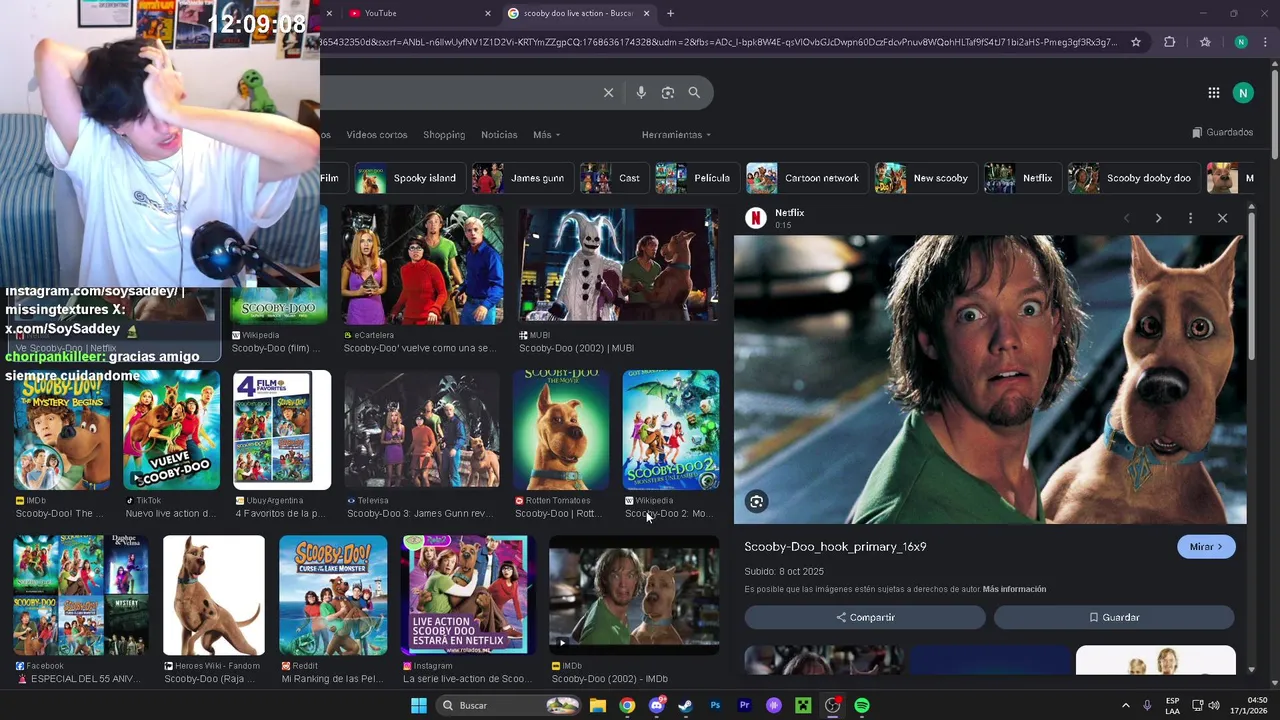The width and height of the screenshot is (1280, 720).
Task: Go to previous image in preview panel
Action: (x=1126, y=218)
